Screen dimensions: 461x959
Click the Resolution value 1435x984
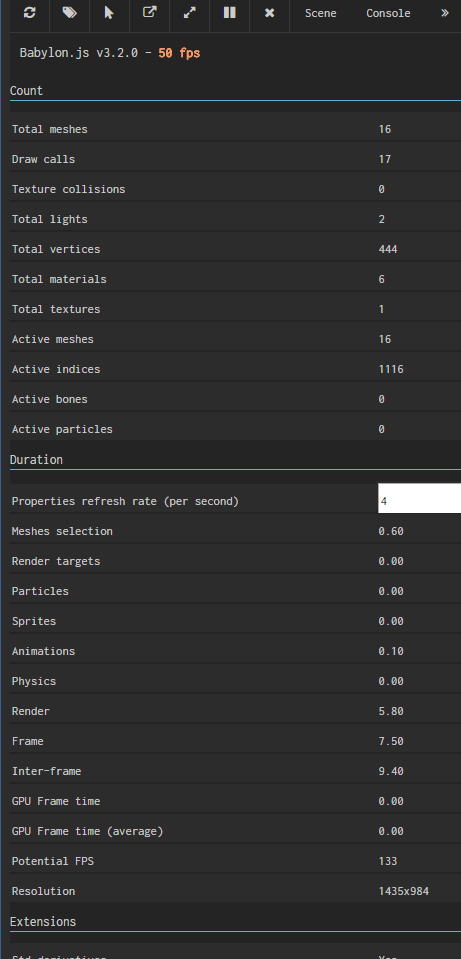[x=404, y=890]
